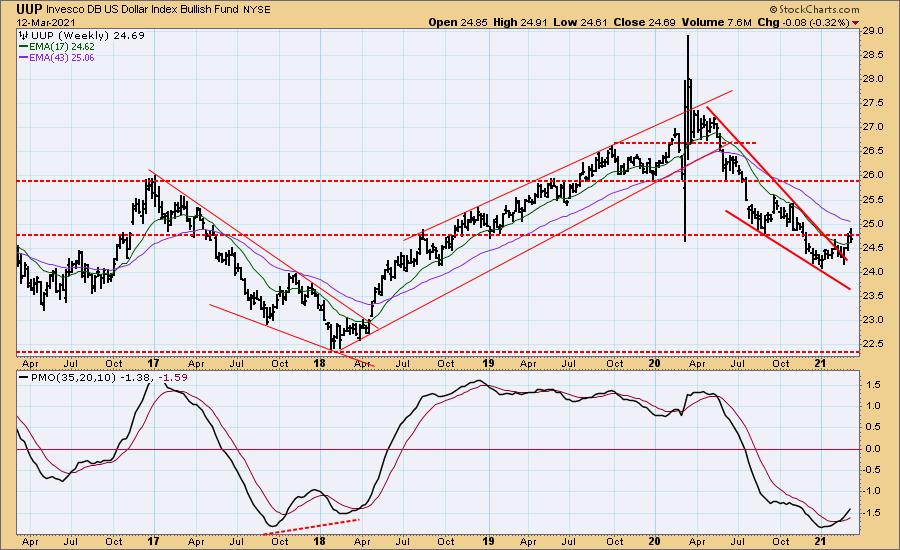
Task: Select the Open 24.85 value
Action: click(x=458, y=22)
